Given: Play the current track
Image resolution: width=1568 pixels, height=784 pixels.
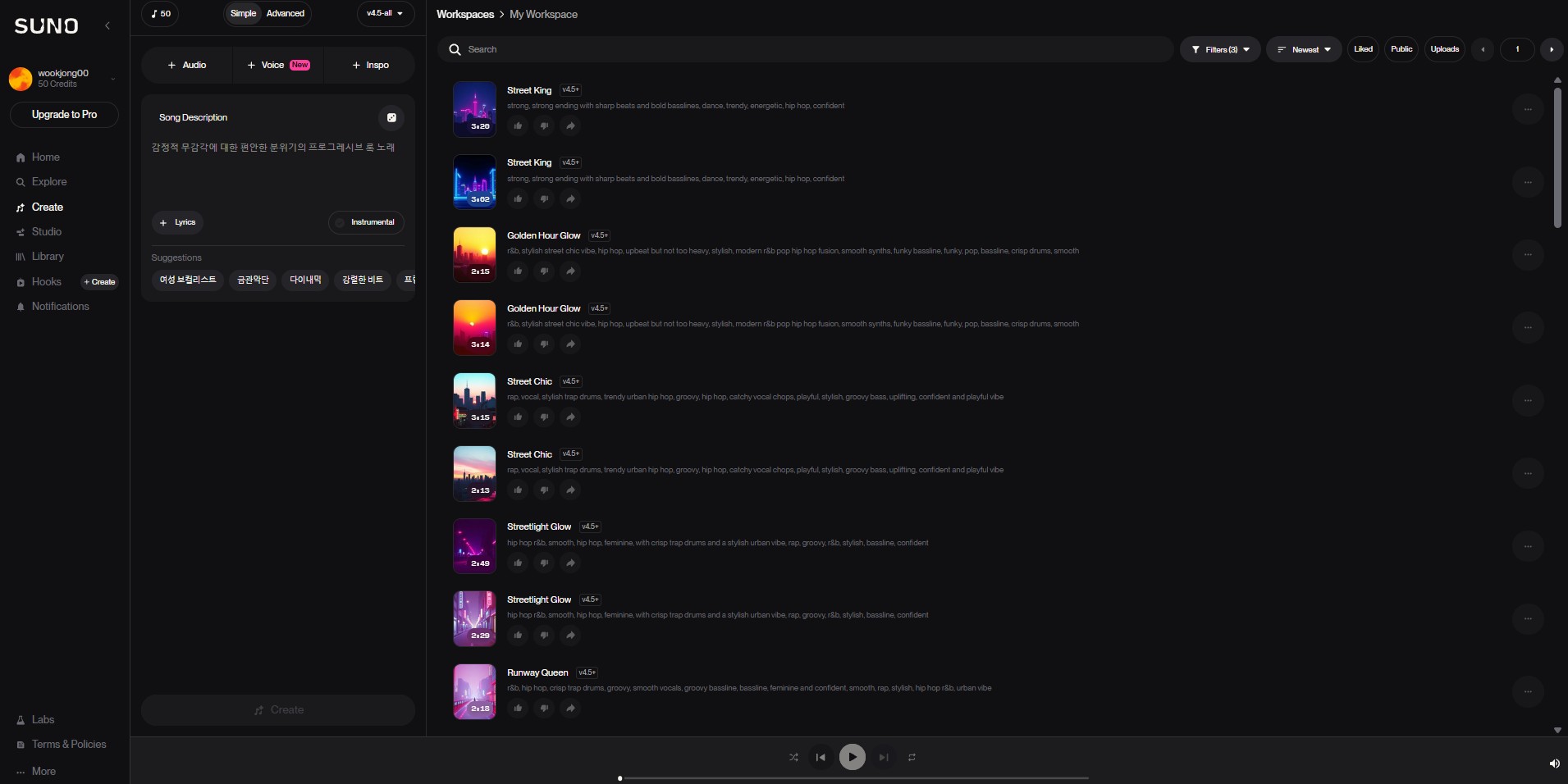Looking at the screenshot, I should tap(853, 757).
